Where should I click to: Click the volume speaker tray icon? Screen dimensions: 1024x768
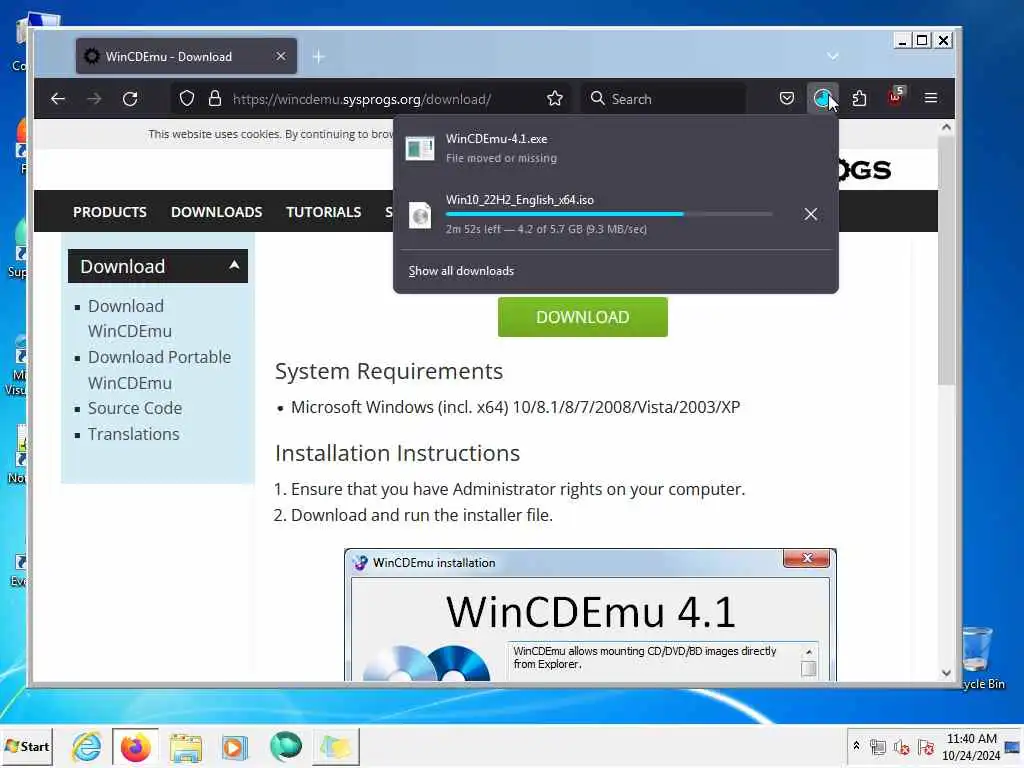pos(902,746)
